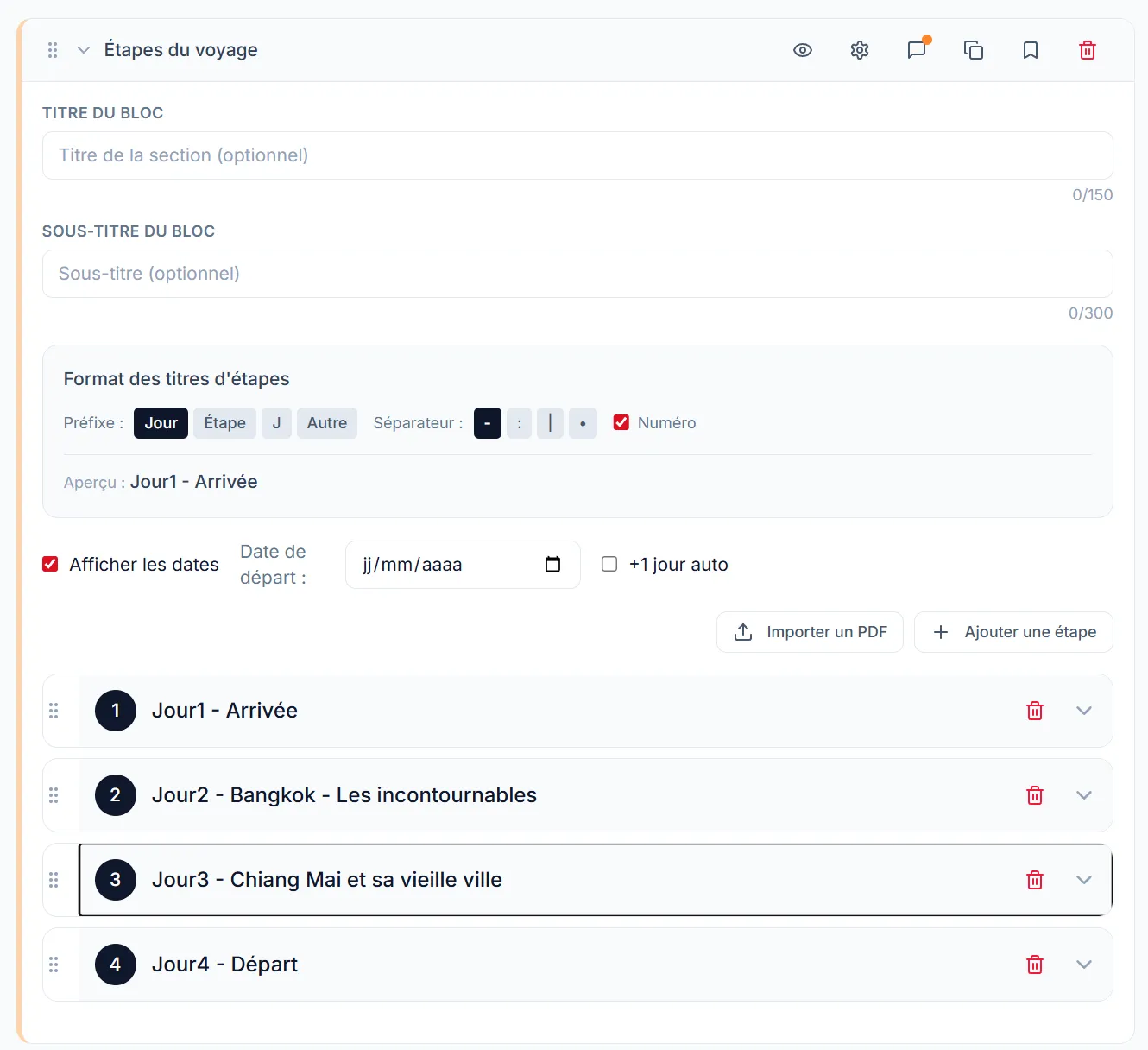This screenshot has height=1050, width=1148.
Task: Delete the Jour4 - Départ step
Action: tap(1034, 965)
